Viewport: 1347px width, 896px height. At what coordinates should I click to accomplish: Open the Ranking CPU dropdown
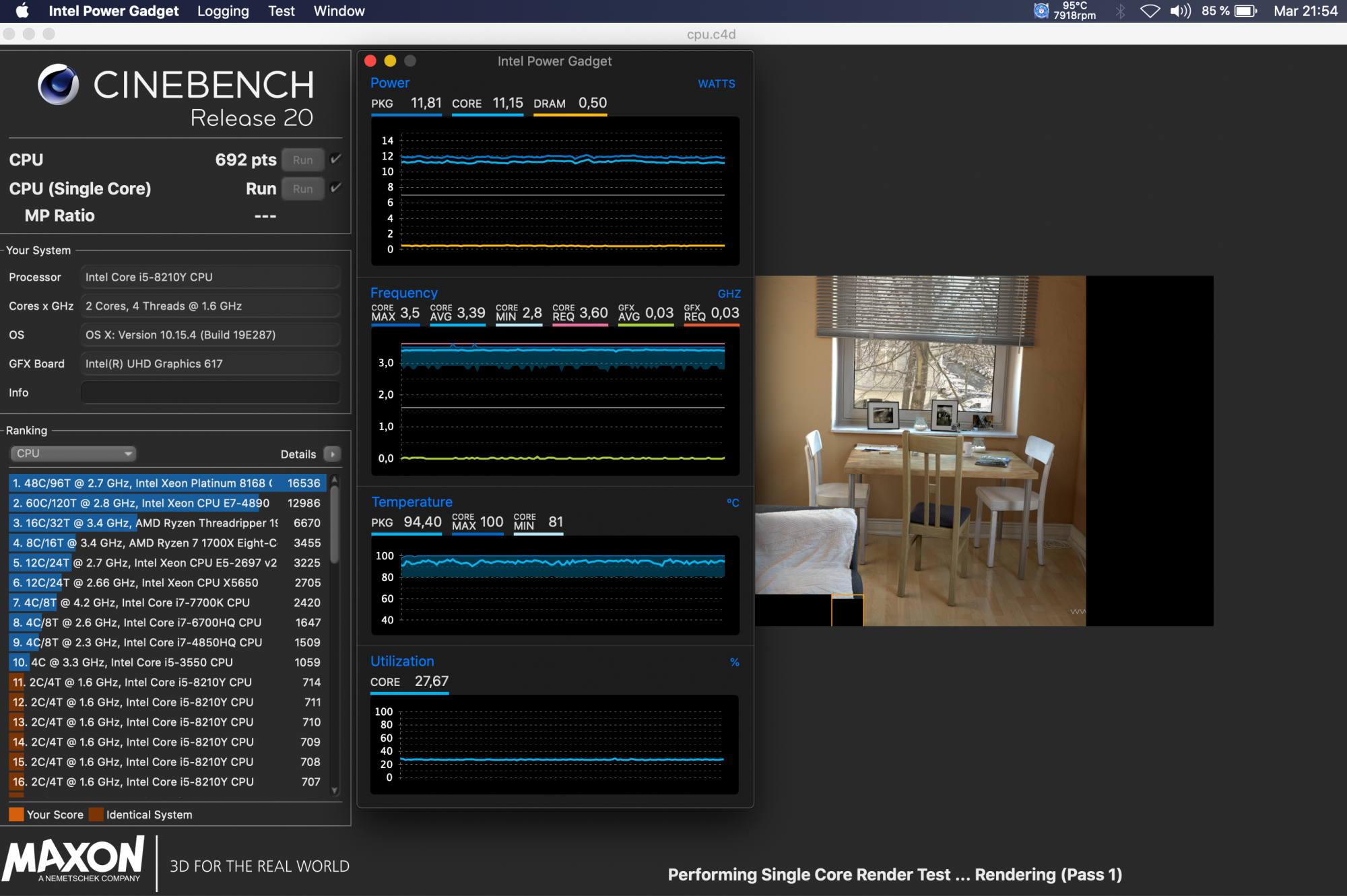click(73, 454)
